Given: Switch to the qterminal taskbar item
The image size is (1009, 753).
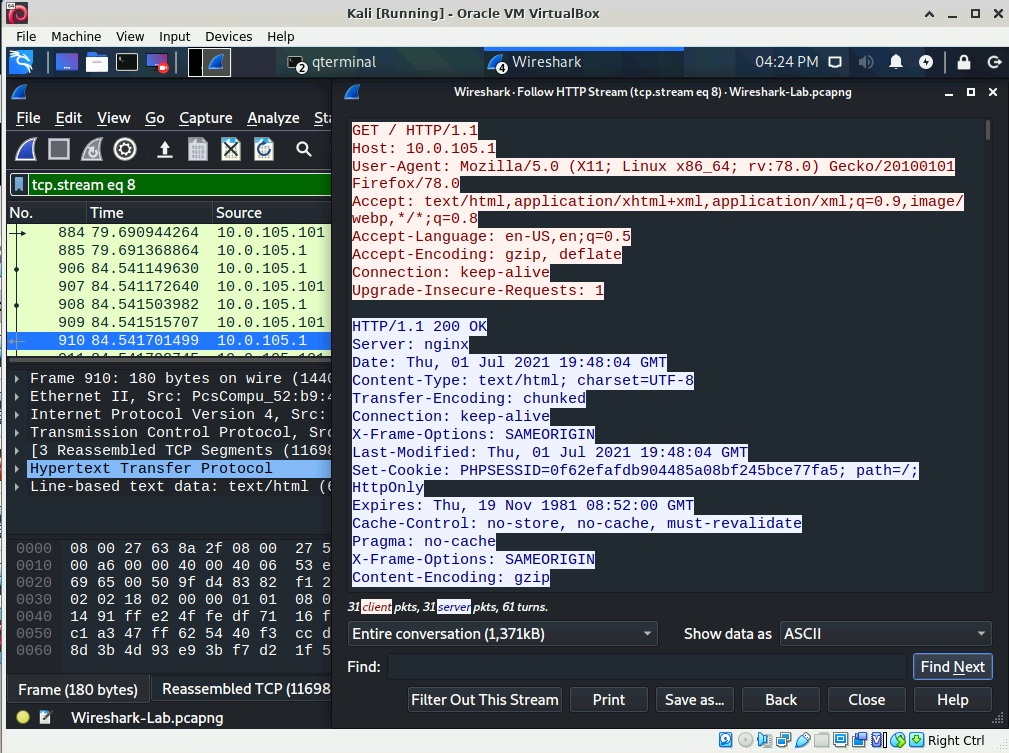Looking at the screenshot, I should (332, 62).
